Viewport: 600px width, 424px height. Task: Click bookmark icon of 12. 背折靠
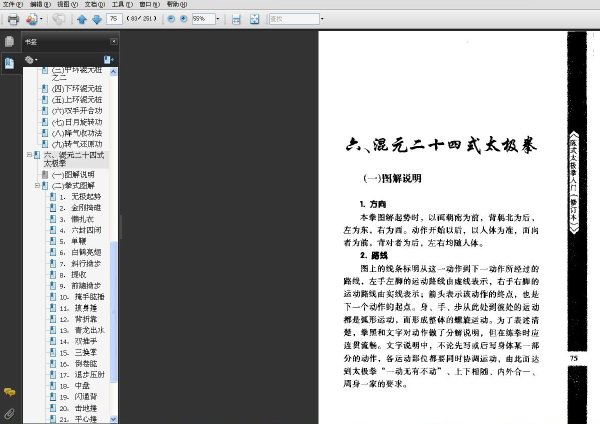point(53,319)
